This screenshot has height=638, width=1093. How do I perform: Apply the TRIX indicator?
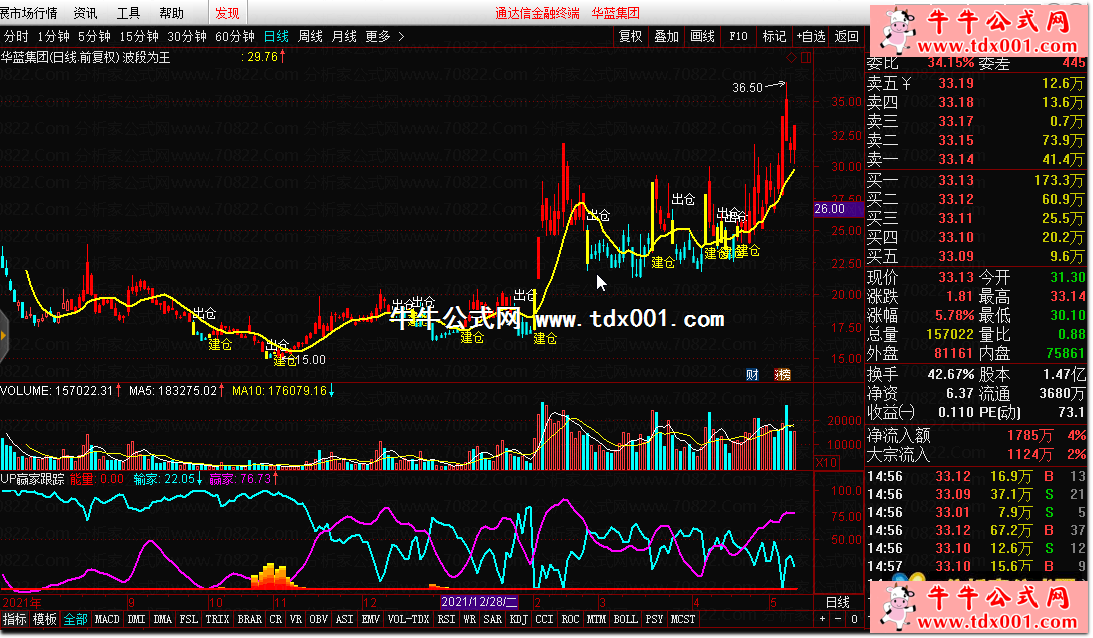(x=217, y=619)
